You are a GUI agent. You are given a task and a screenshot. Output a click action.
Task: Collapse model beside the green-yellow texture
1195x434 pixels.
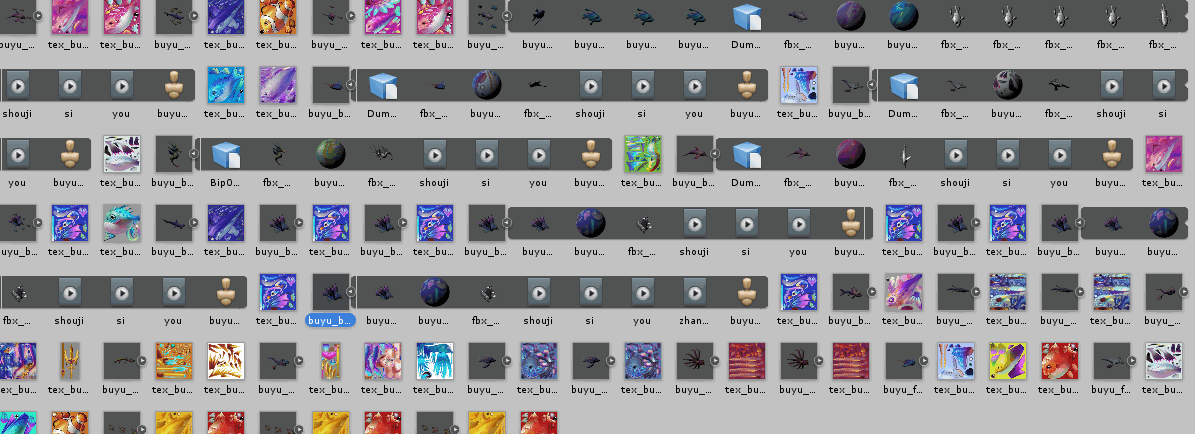pyautogui.click(x=716, y=155)
